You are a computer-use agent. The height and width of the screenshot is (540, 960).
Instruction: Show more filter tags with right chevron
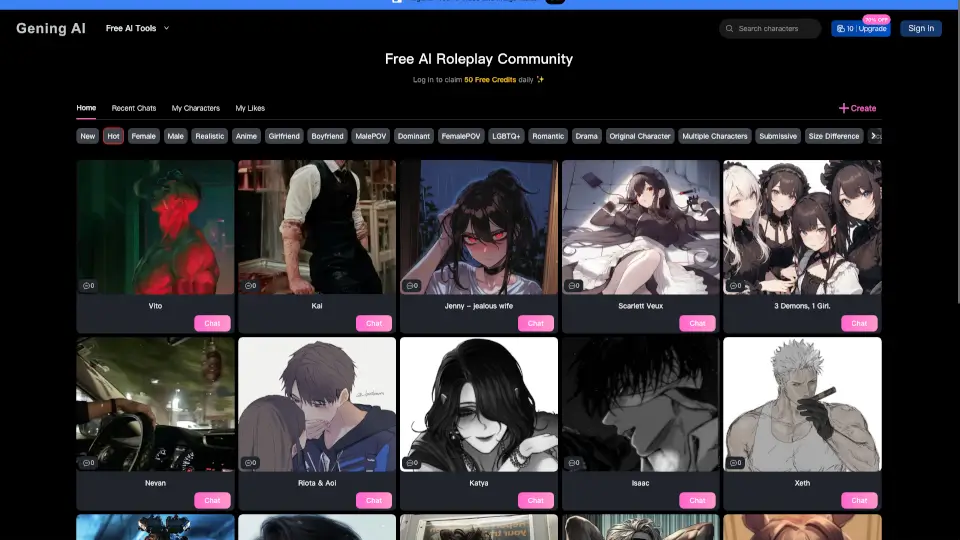pos(874,136)
